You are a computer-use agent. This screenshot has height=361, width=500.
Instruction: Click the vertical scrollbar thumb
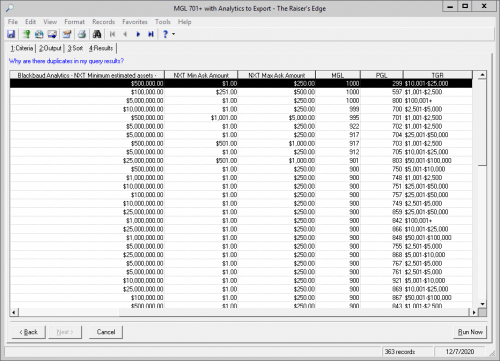[482, 122]
